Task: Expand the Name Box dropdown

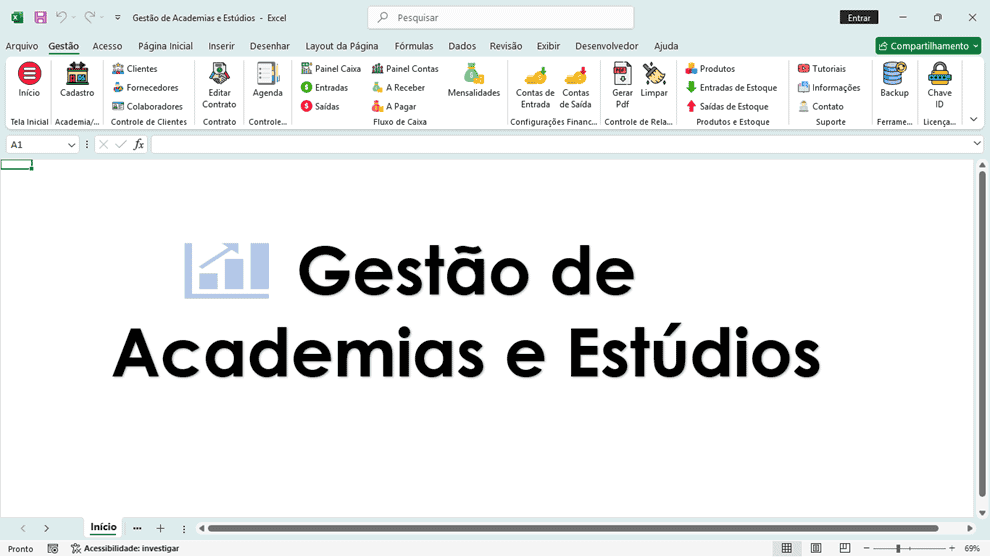Action: (x=71, y=145)
